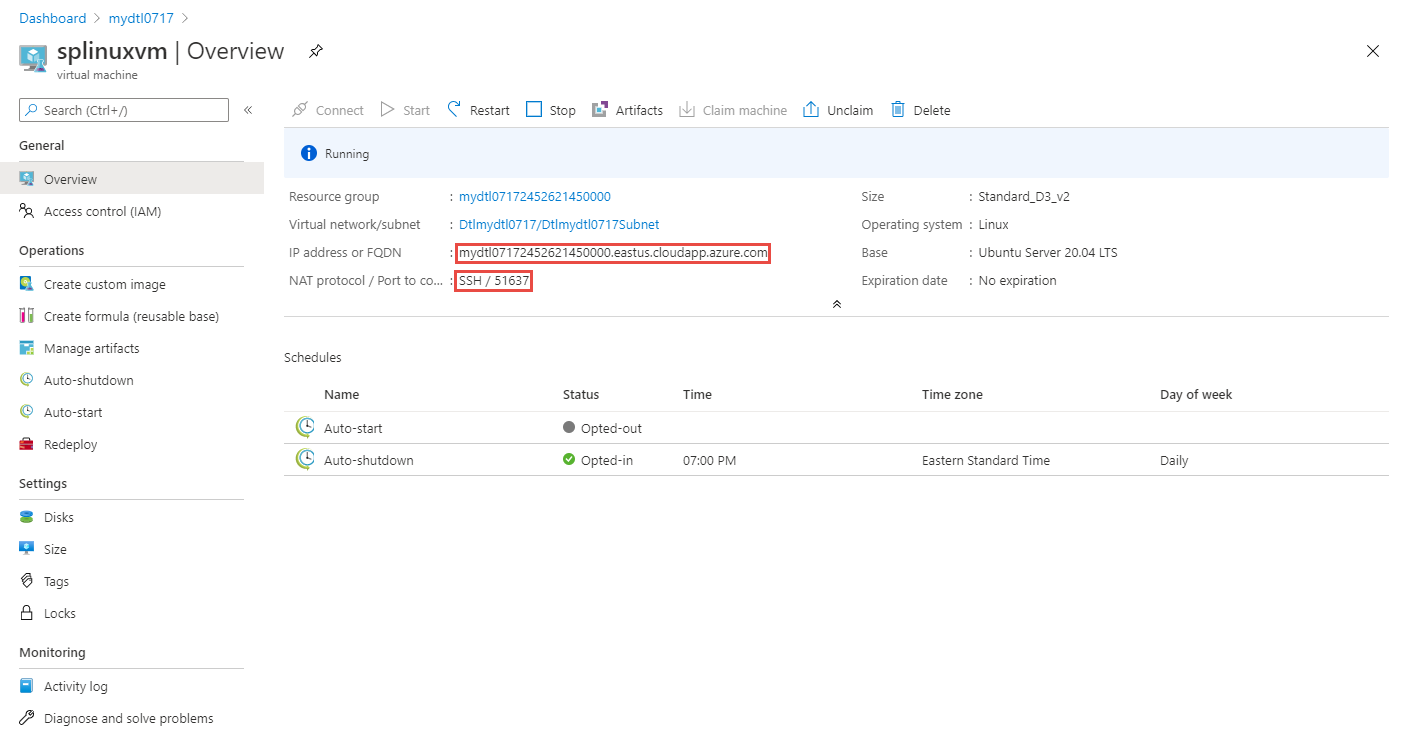This screenshot has height=741, width=1407.
Task: Click the Auto-start schedule name
Action: (x=353, y=428)
